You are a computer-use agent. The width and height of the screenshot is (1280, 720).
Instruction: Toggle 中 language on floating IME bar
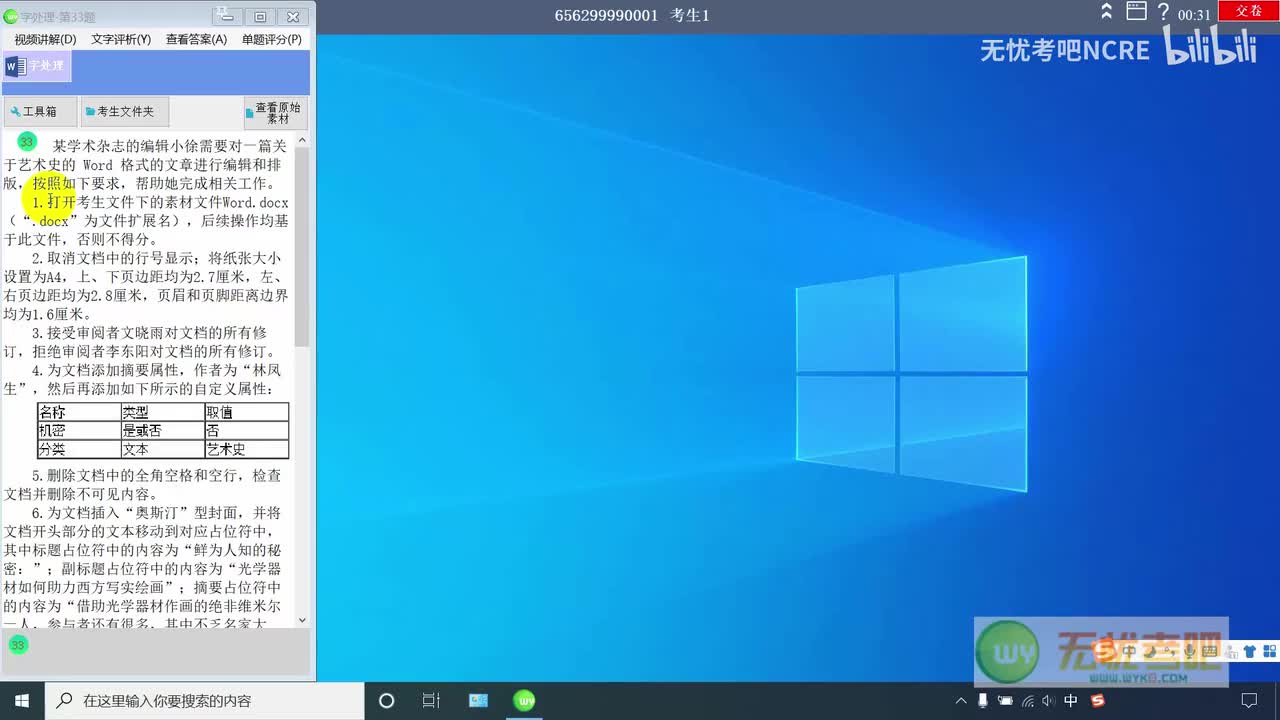pos(1130,652)
